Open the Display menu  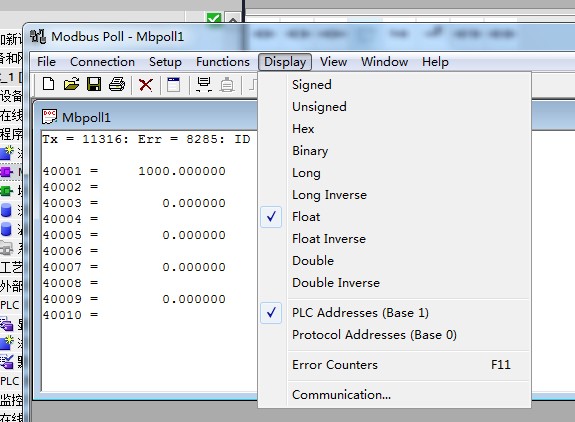coord(285,62)
